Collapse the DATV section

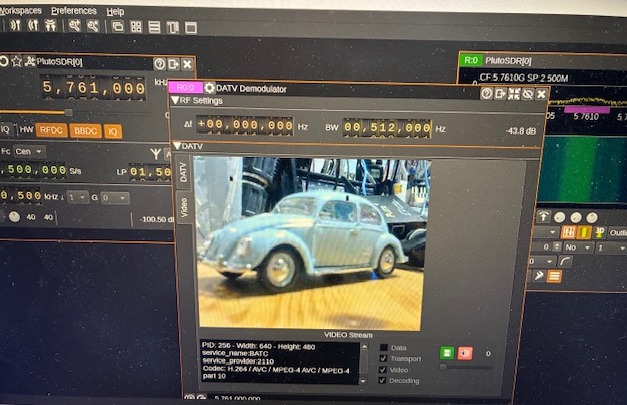coord(177,145)
